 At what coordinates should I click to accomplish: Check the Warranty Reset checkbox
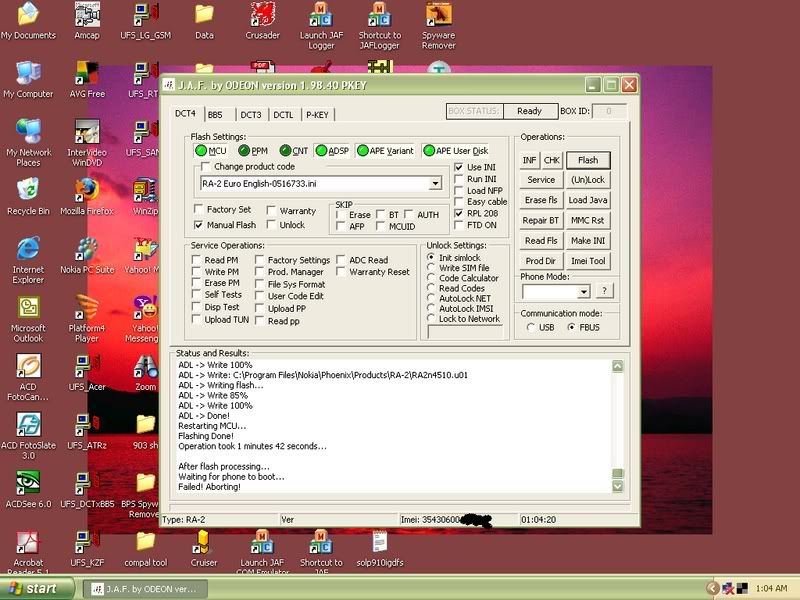click(x=341, y=272)
